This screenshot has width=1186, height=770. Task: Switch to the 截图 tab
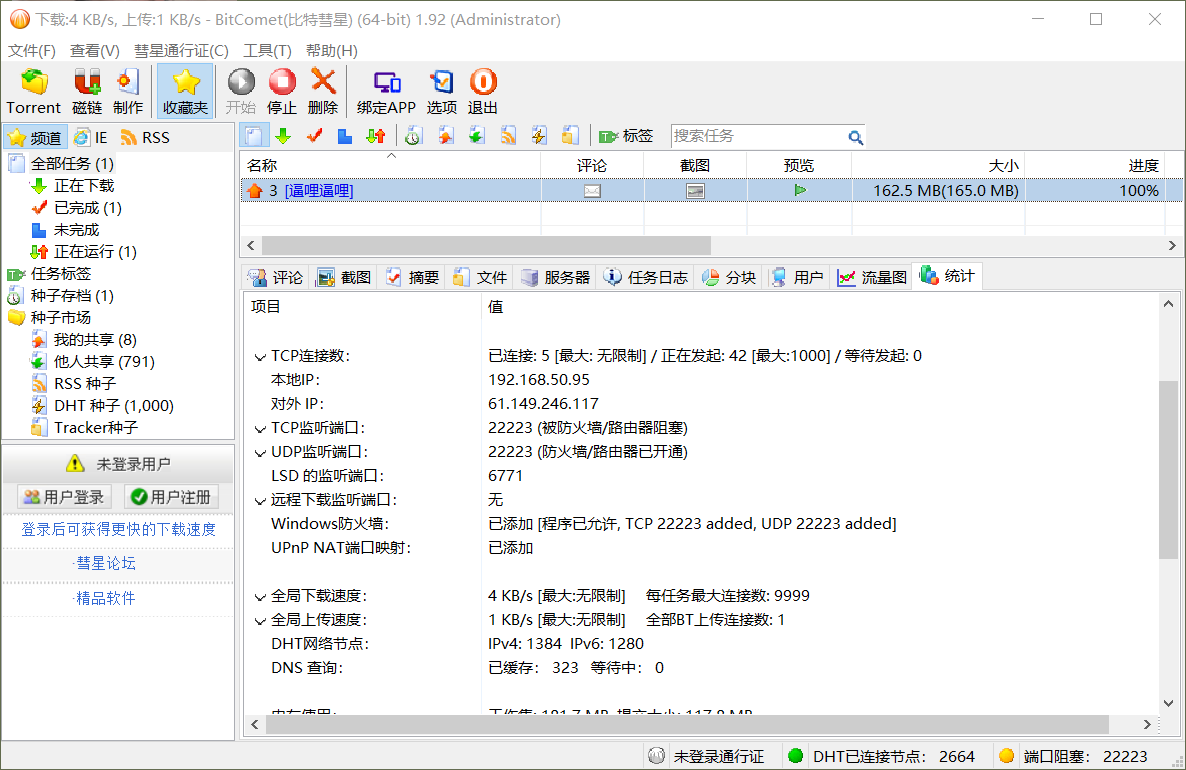pyautogui.click(x=344, y=278)
